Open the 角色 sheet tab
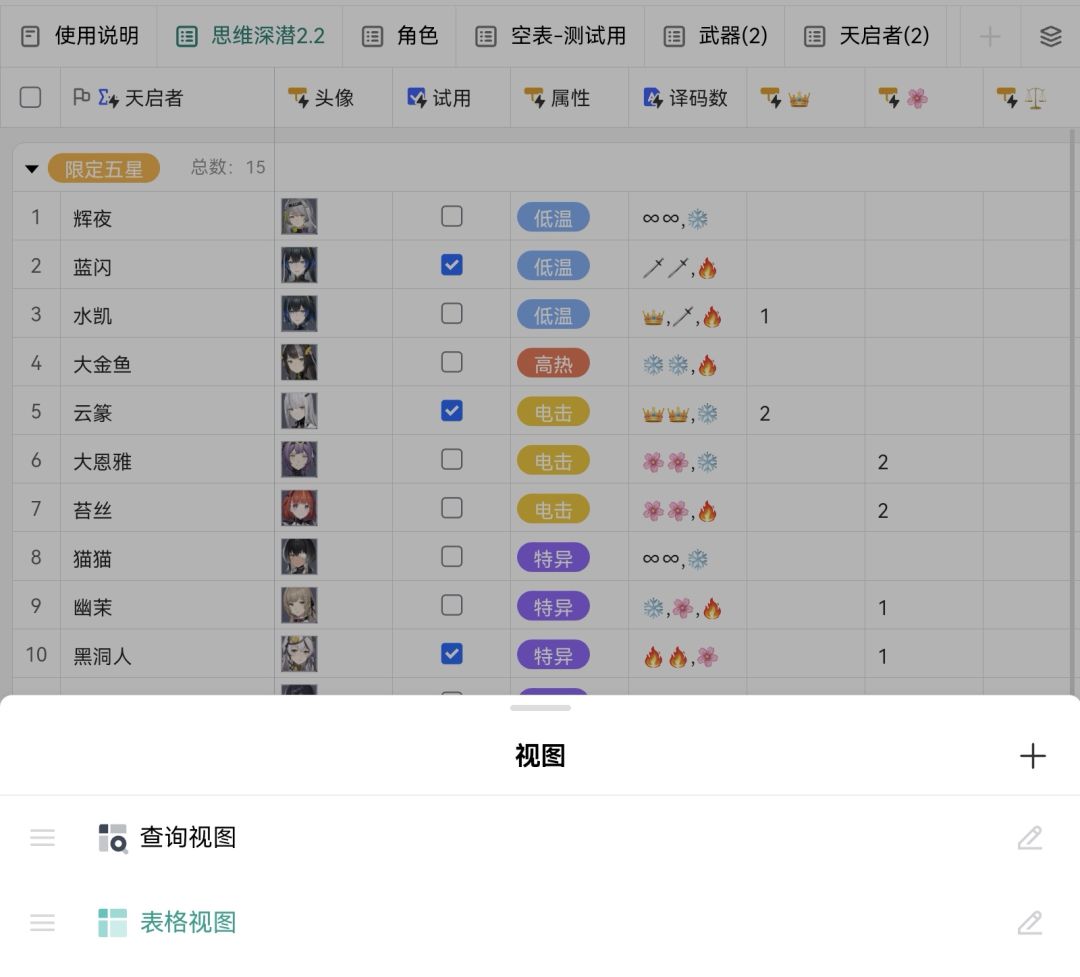This screenshot has height=977, width=1080. [399, 36]
